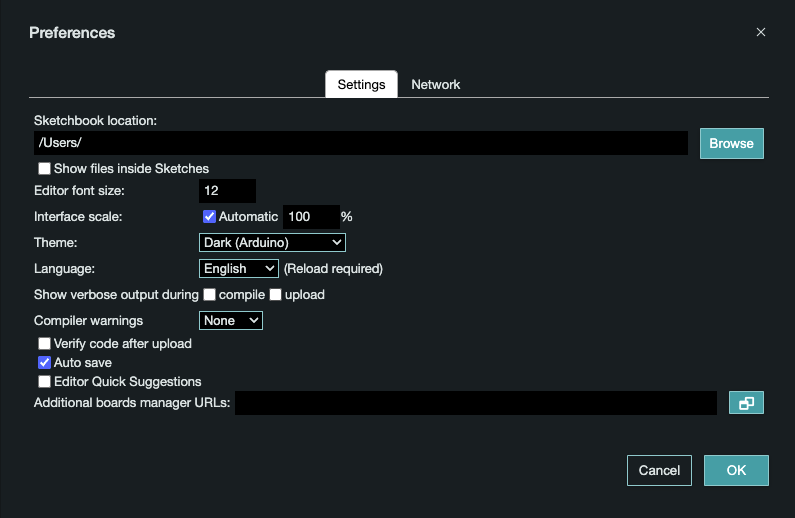This screenshot has width=795, height=518.
Task: Uncheck Automatic interface scale
Action: [209, 217]
